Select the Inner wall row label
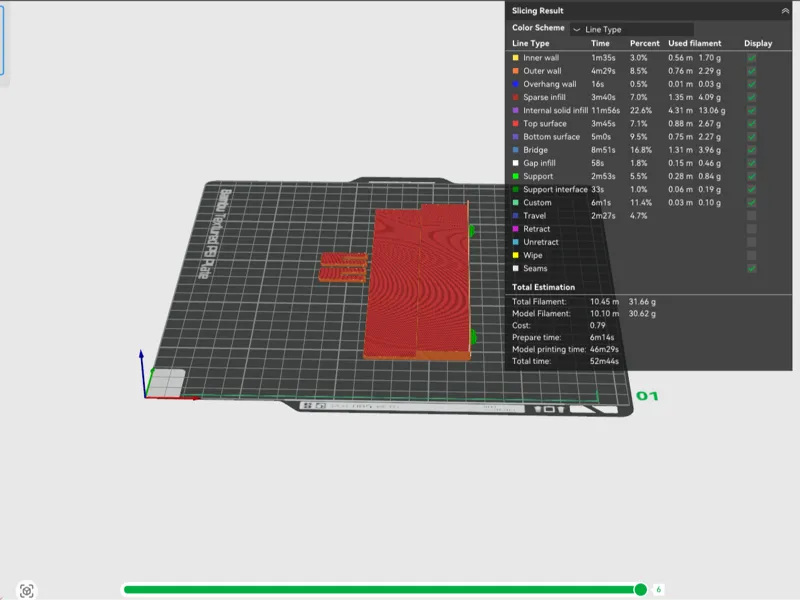 point(541,58)
